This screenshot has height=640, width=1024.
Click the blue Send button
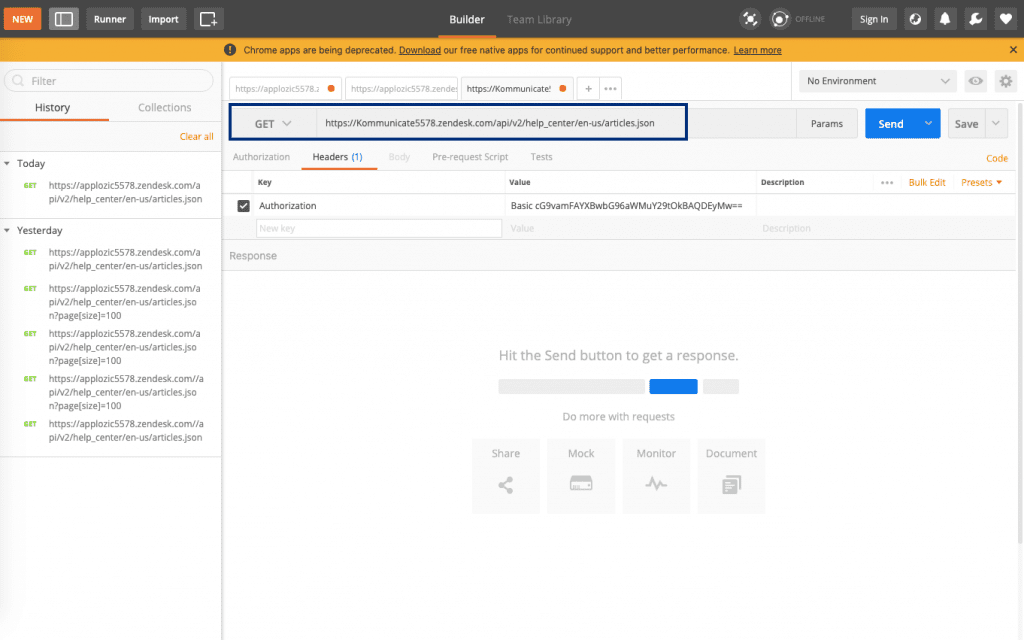coord(891,123)
